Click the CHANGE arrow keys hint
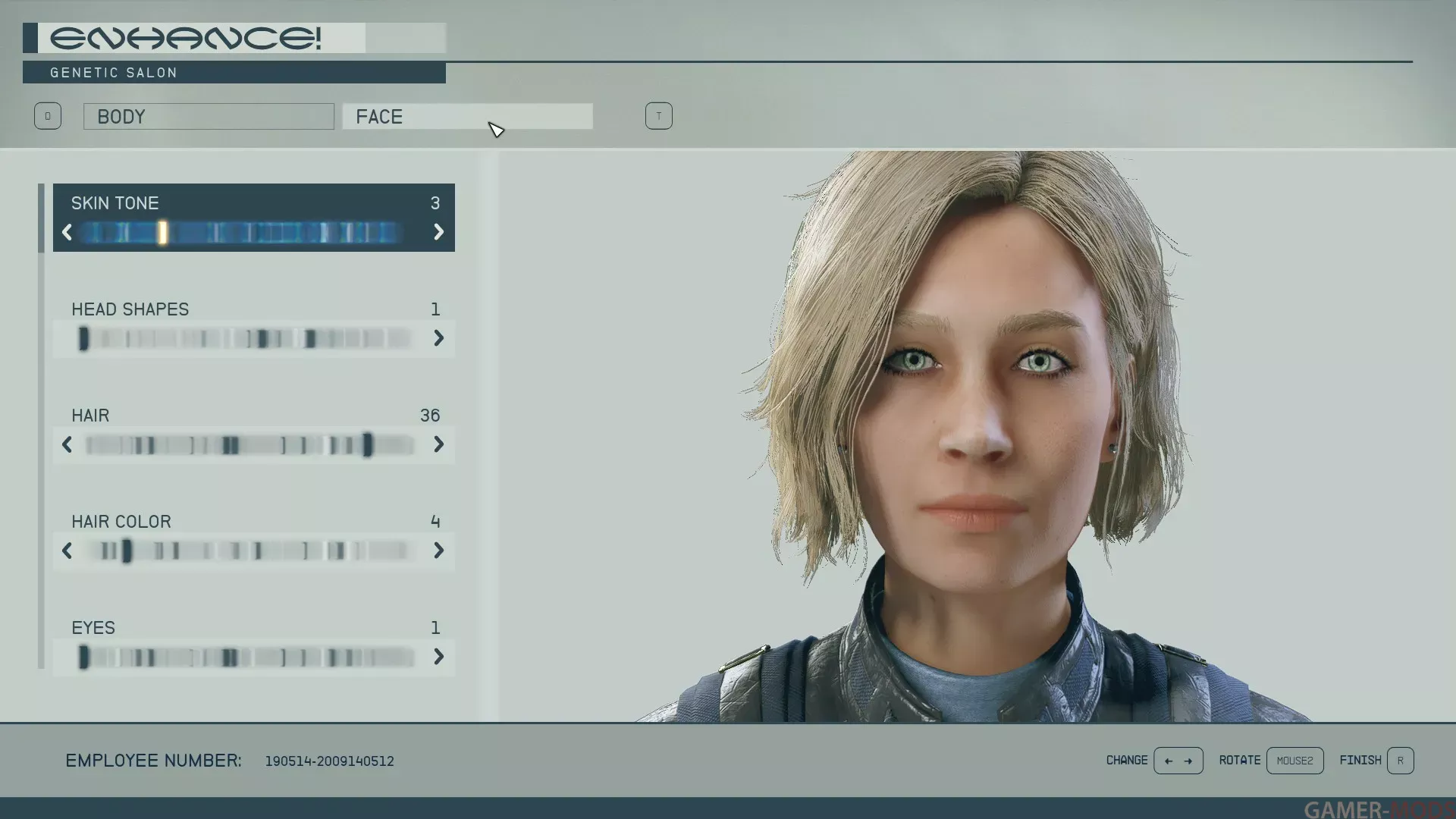1456x819 pixels. (1178, 761)
